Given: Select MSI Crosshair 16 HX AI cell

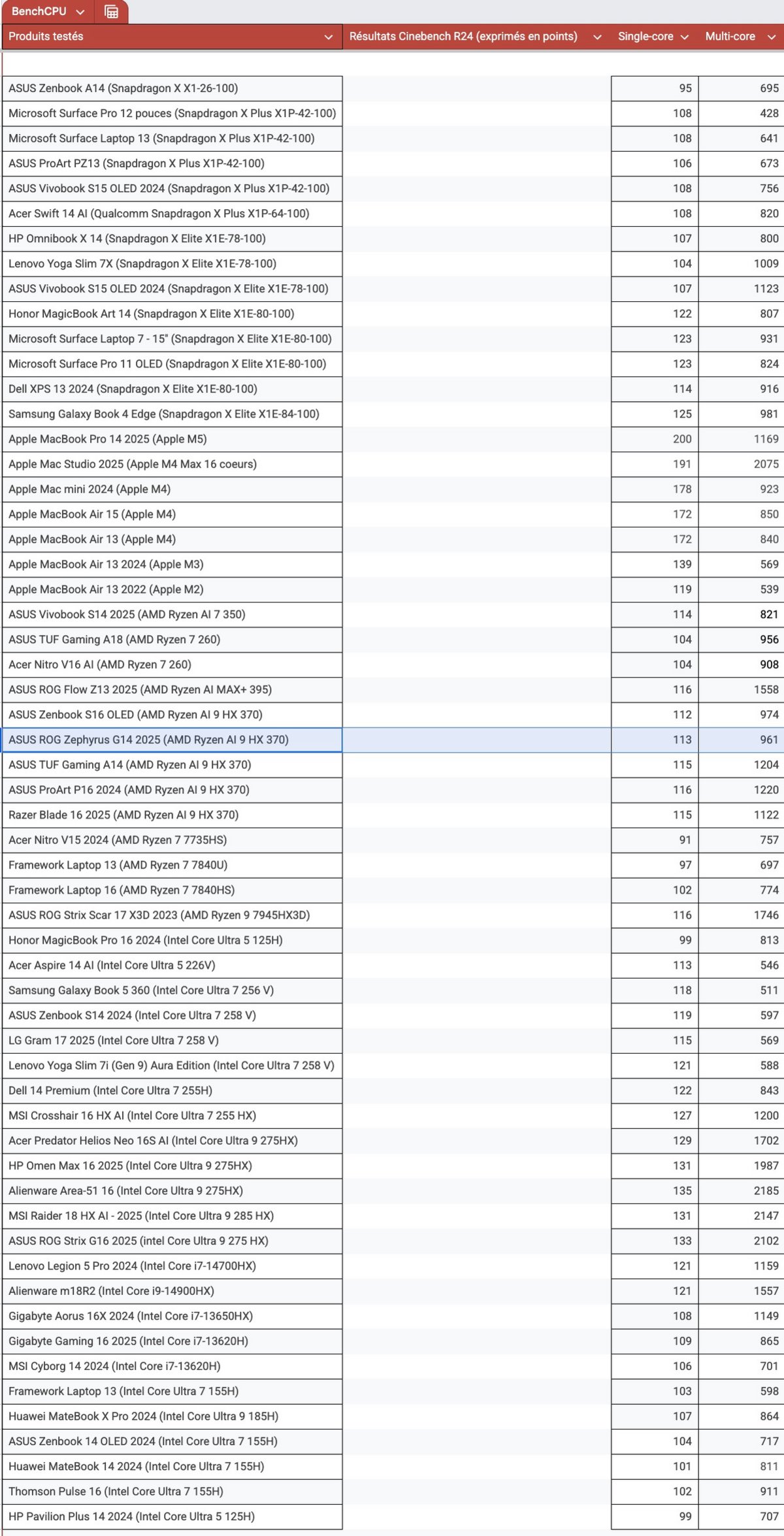Looking at the screenshot, I should [x=172, y=1115].
